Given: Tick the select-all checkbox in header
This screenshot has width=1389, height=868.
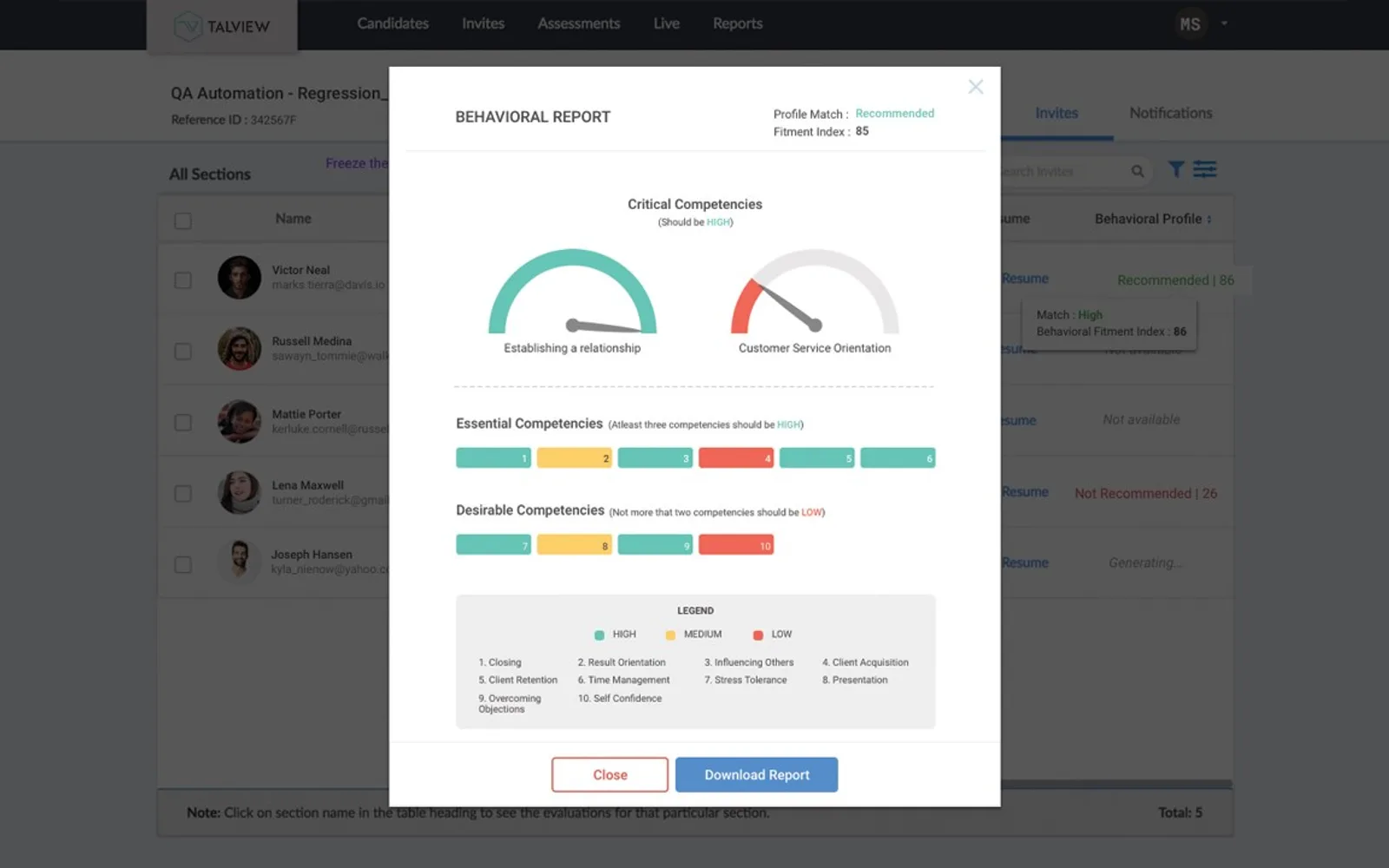Looking at the screenshot, I should (x=183, y=220).
